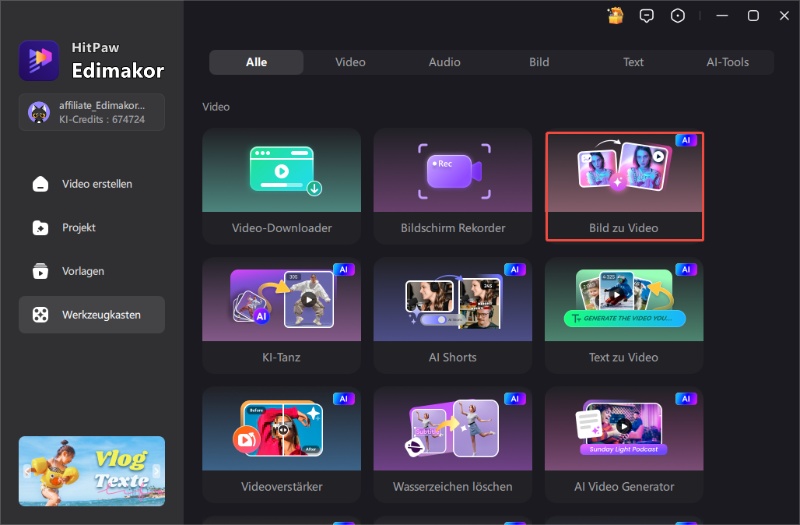Click the HitPaw Edimakor logo
Image resolution: width=800 pixels, height=525 pixels.
[39, 60]
